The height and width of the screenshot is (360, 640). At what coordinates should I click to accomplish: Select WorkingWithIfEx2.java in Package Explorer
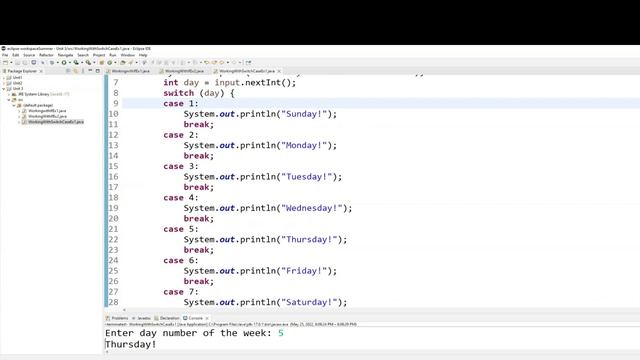pos(47,116)
